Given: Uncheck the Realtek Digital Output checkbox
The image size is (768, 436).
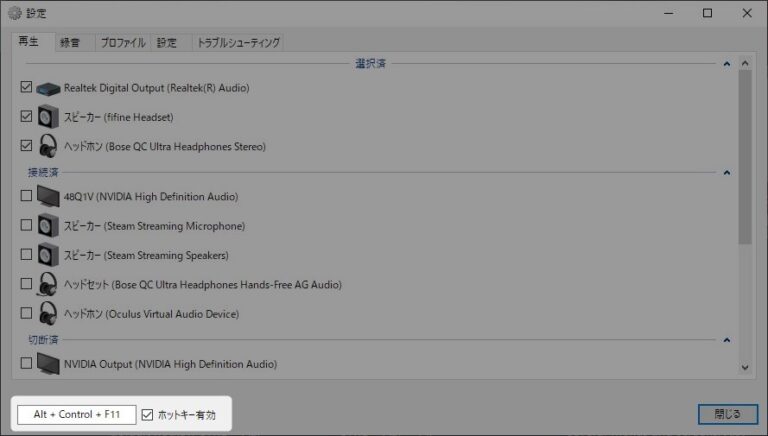Looking at the screenshot, I should [26, 88].
